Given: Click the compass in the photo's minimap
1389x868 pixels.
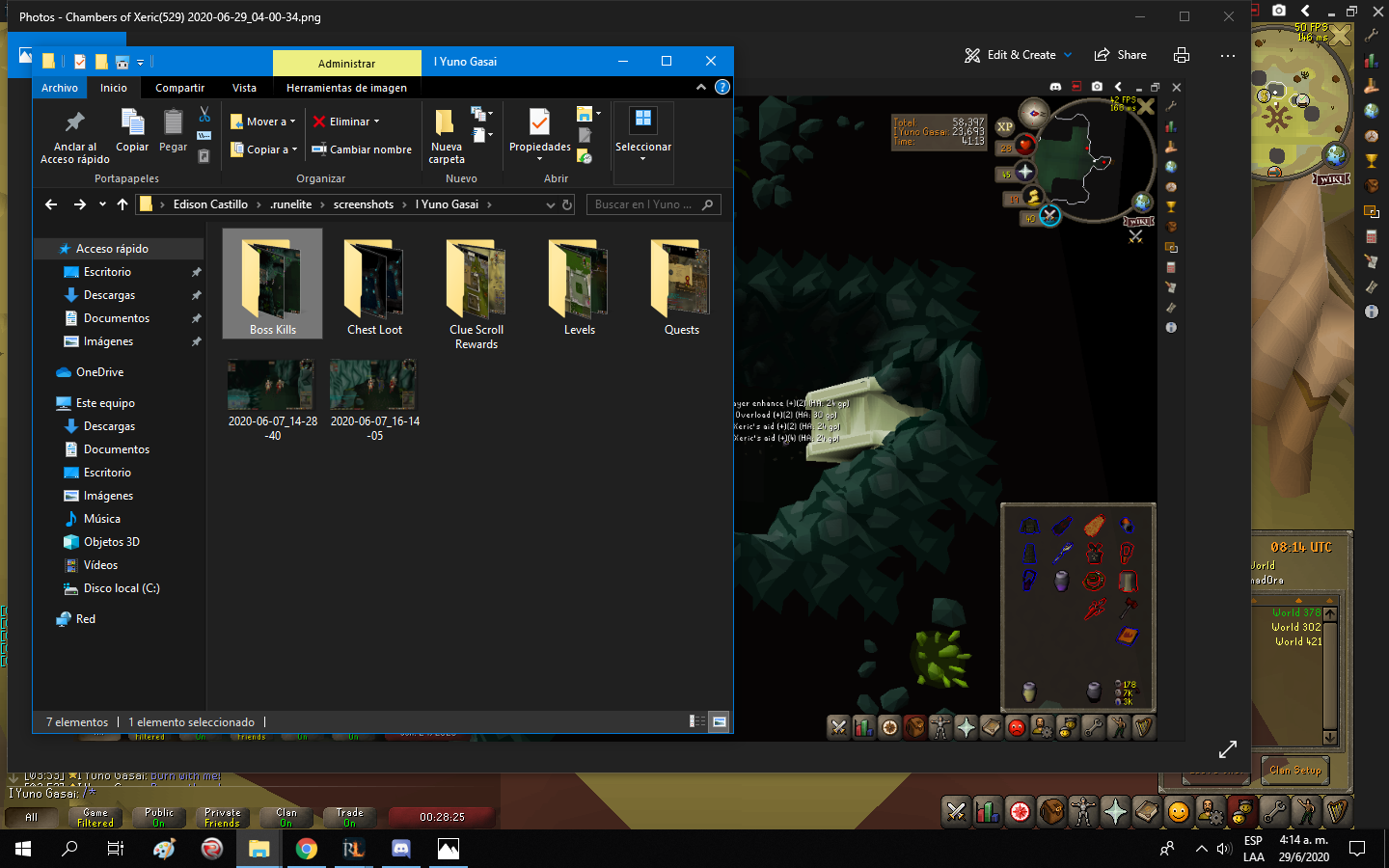Looking at the screenshot, I should 1034,113.
